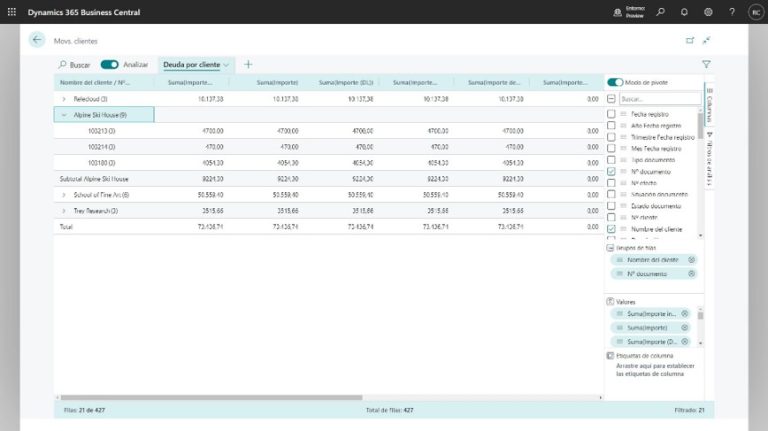768x431 pixels.
Task: Click the search magnifier in the top bar
Action: point(660,12)
